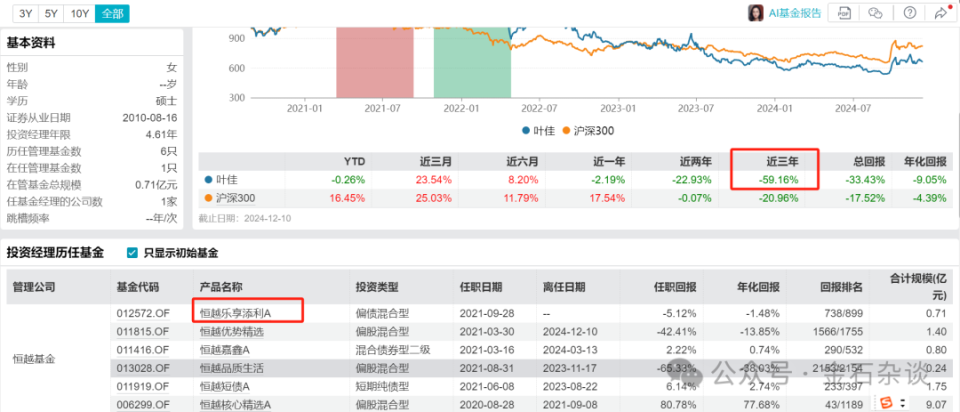960x412 pixels.
Task: Open the help question mark icon
Action: [908, 13]
